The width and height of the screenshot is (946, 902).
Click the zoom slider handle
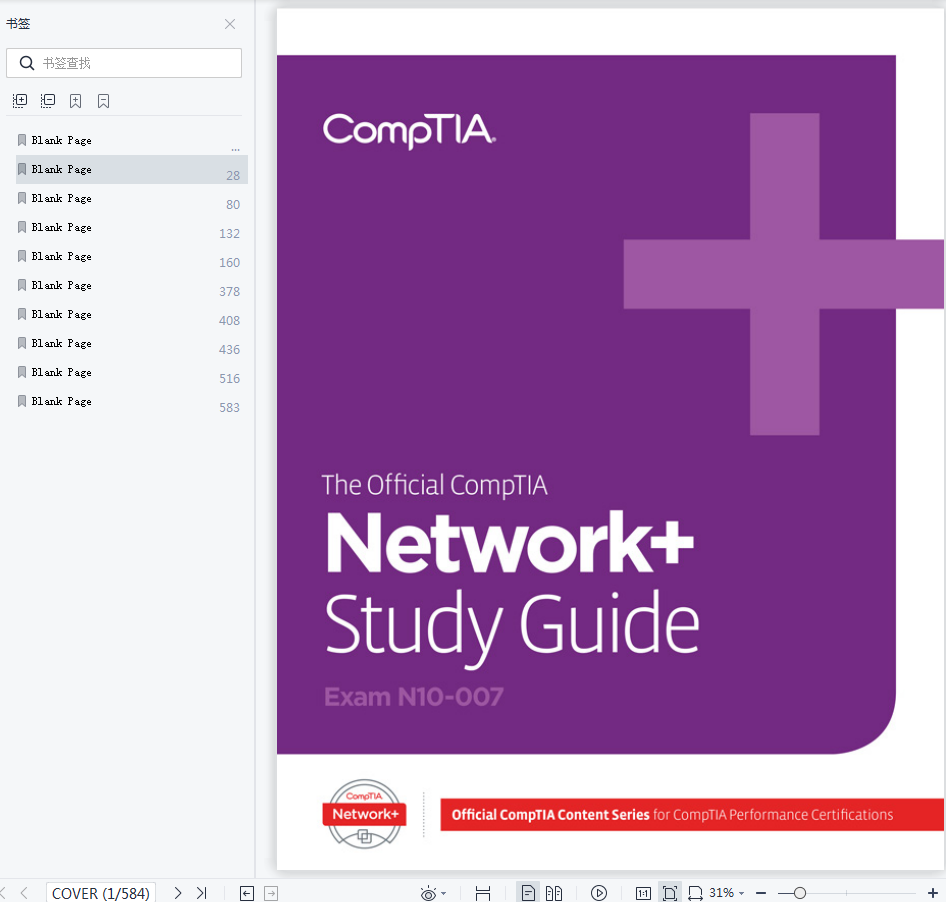pos(800,893)
